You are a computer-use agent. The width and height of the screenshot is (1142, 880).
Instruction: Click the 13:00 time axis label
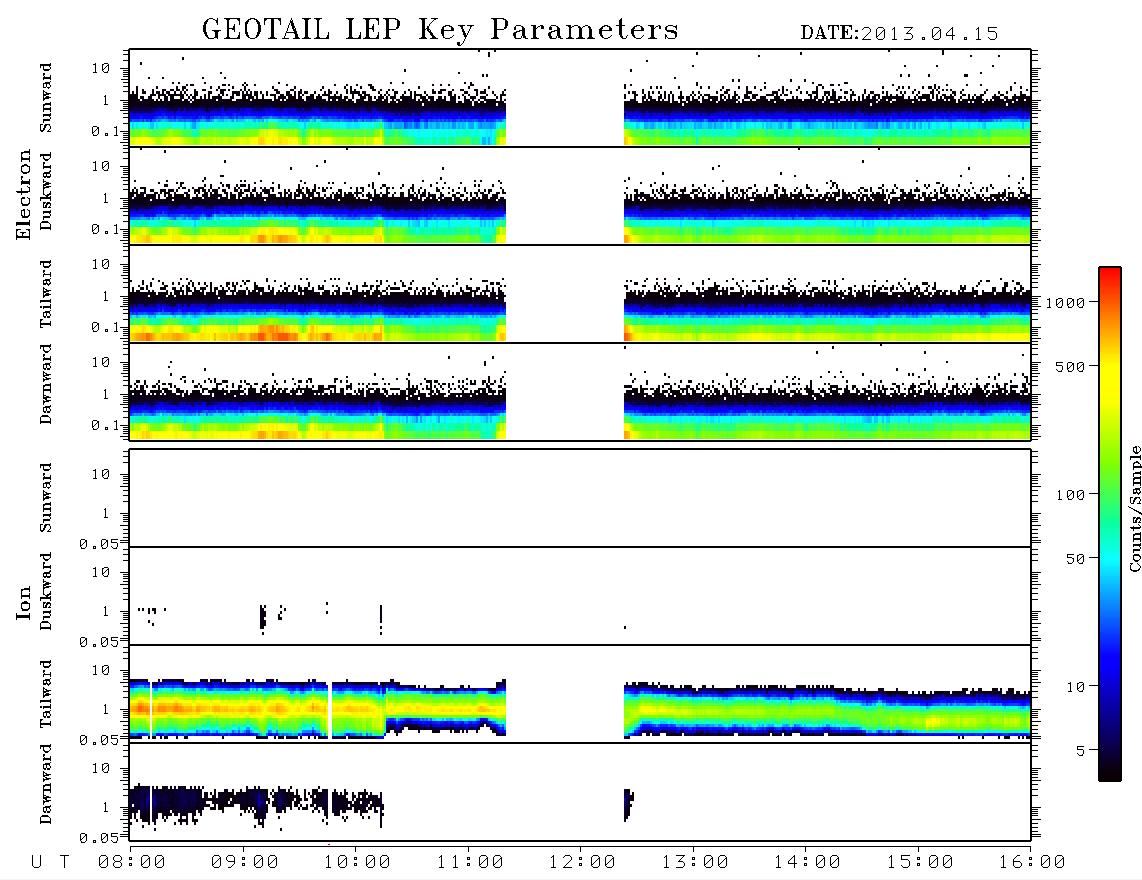(695, 862)
